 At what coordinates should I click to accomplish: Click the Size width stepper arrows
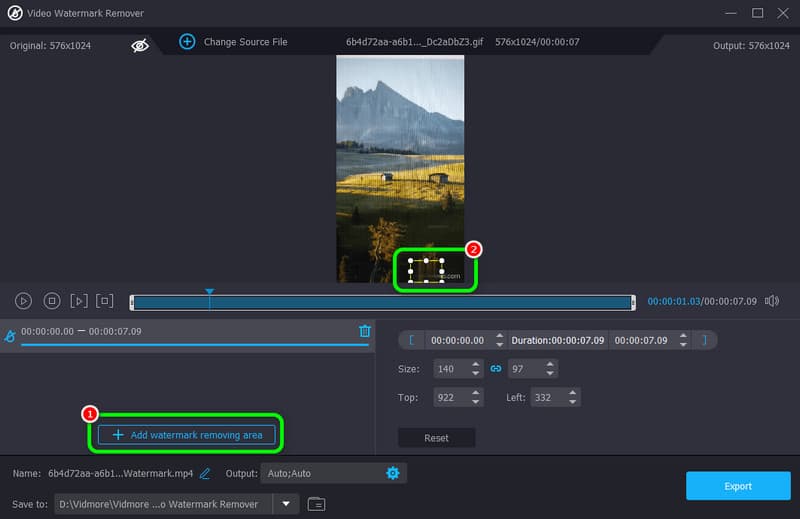(475, 369)
